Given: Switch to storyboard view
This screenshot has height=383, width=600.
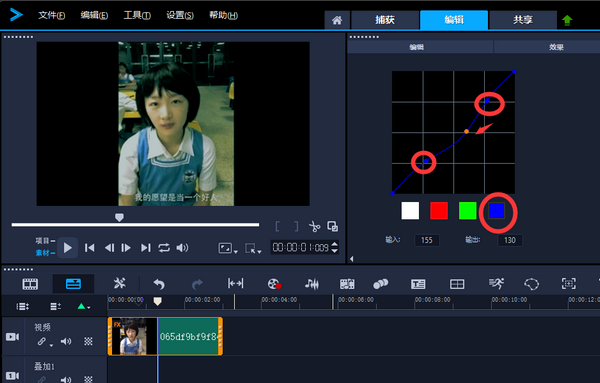Looking at the screenshot, I should 30,284.
